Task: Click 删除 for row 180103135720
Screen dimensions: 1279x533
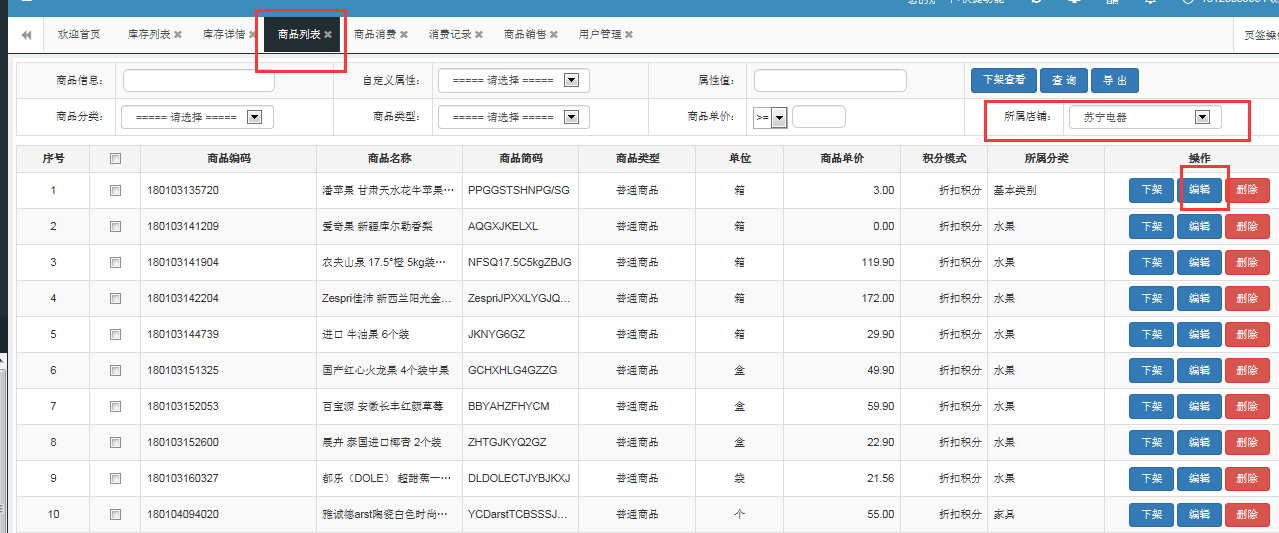Action: (1247, 190)
